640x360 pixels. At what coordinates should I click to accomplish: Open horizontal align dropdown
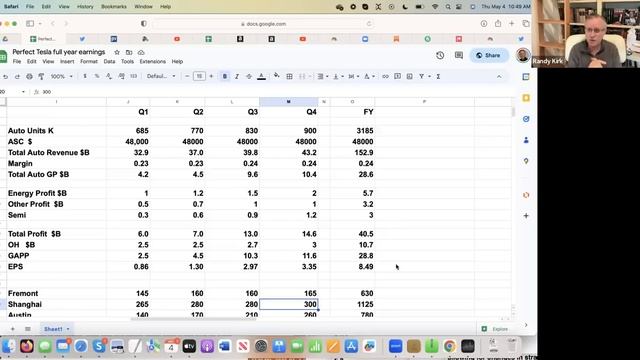pos(323,76)
